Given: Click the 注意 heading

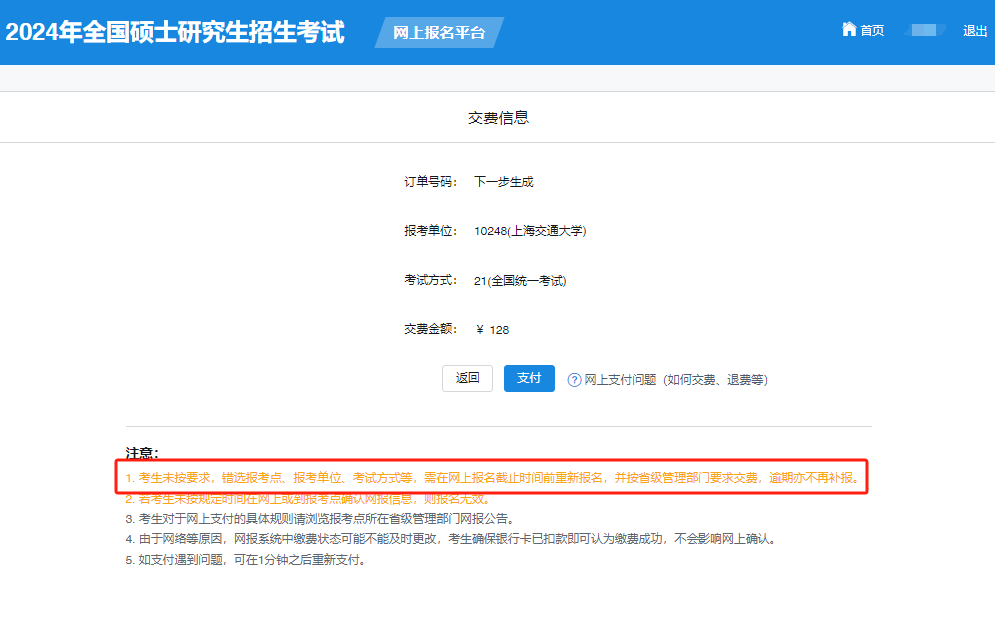Looking at the screenshot, I should pyautogui.click(x=142, y=453).
